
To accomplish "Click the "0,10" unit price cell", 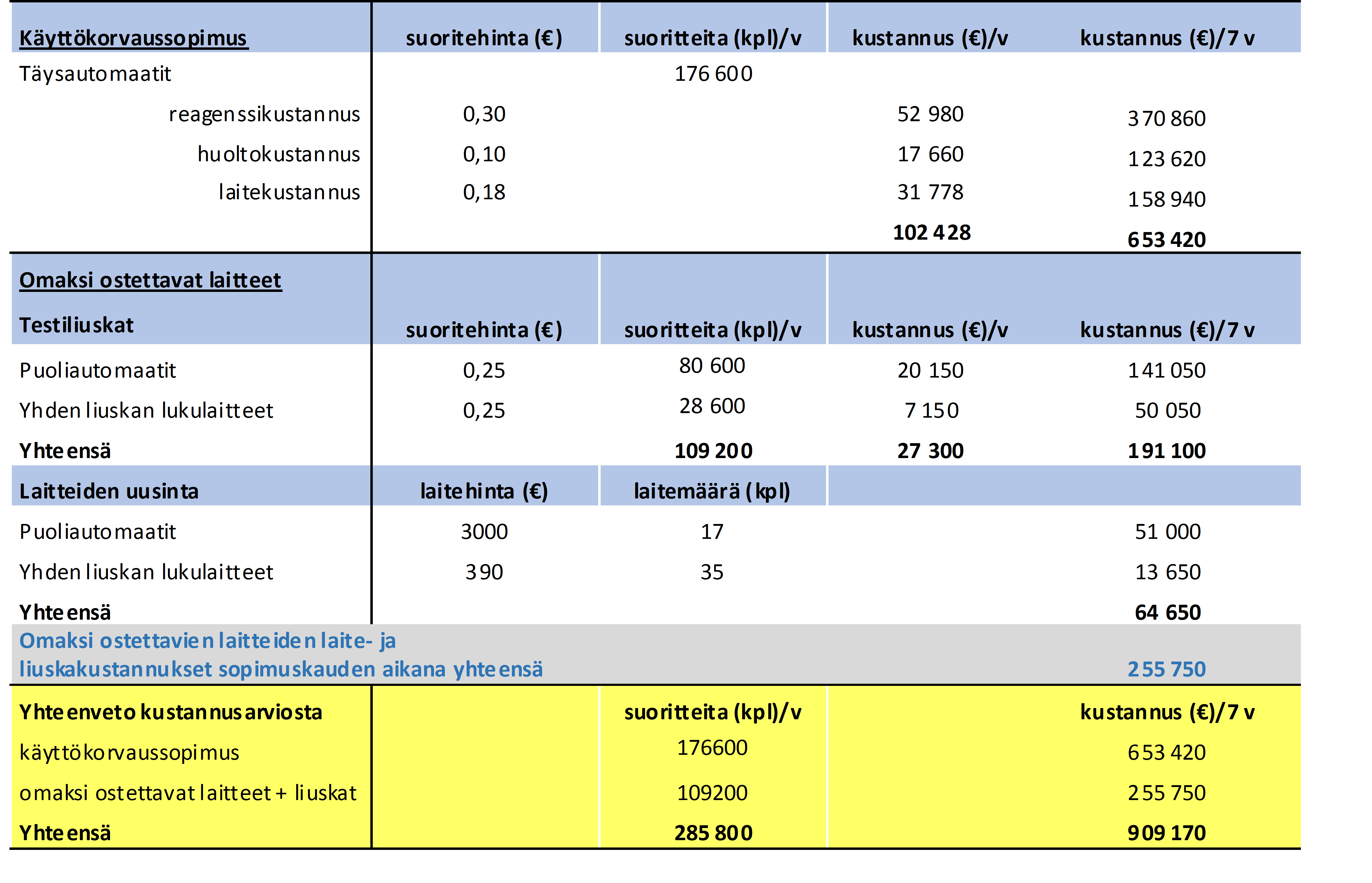I will click(484, 154).
